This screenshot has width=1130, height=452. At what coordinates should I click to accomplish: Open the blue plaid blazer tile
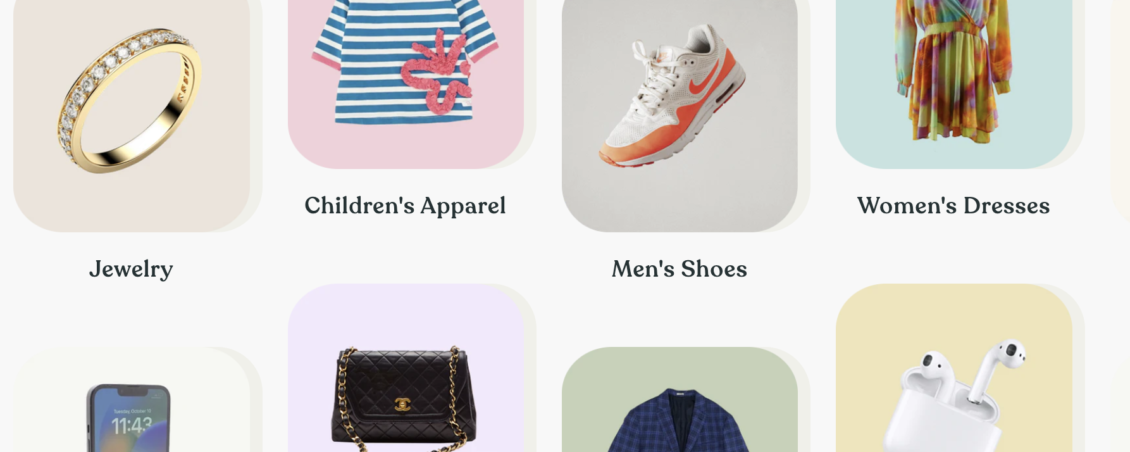pos(680,400)
